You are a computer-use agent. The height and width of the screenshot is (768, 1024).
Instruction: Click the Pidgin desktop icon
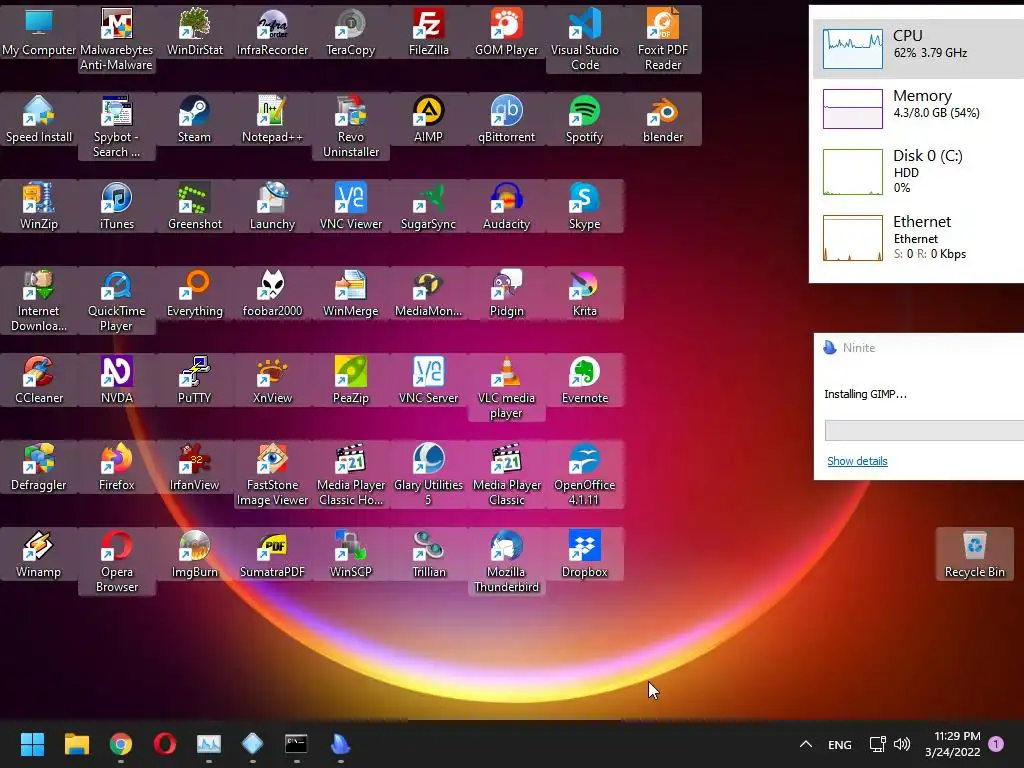(506, 293)
